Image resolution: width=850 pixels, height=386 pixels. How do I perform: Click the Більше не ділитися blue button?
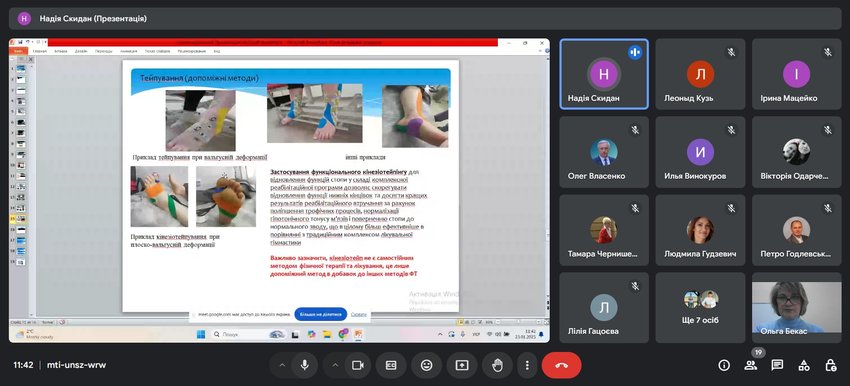tap(321, 314)
